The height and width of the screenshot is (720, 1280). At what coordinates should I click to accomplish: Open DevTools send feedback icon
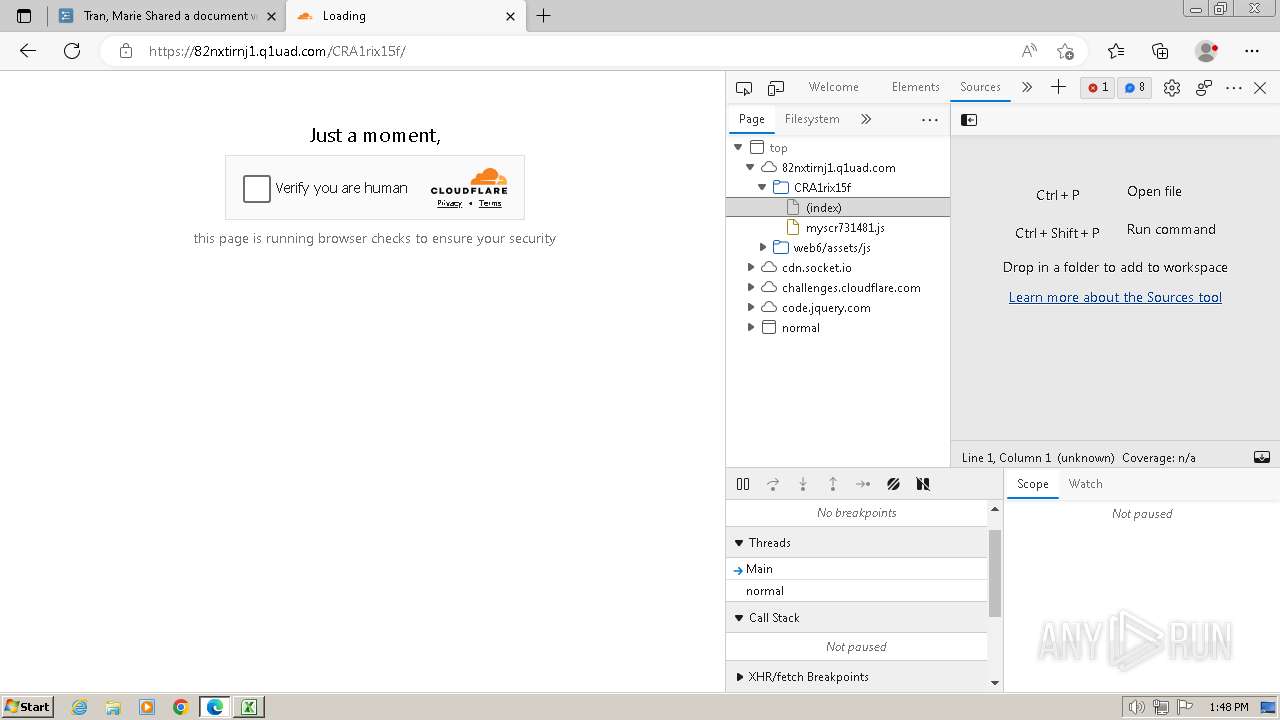1204,88
